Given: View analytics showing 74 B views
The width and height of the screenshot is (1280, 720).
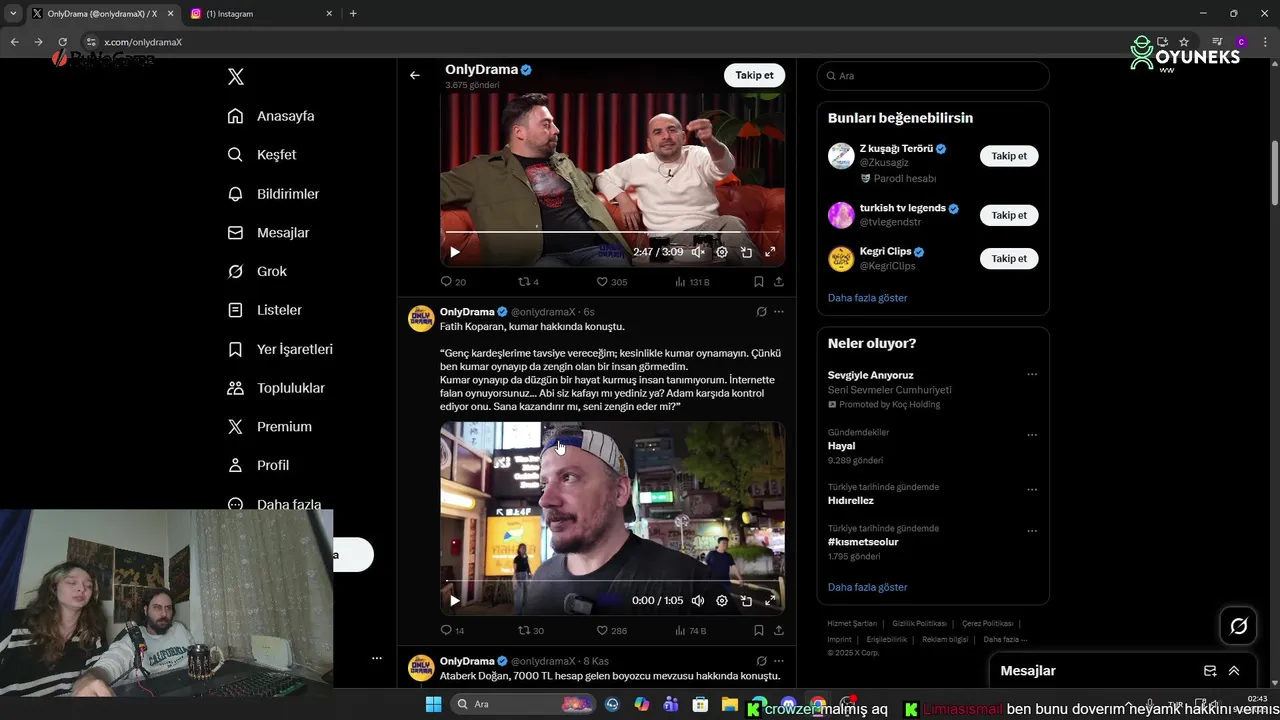Looking at the screenshot, I should click(691, 631).
